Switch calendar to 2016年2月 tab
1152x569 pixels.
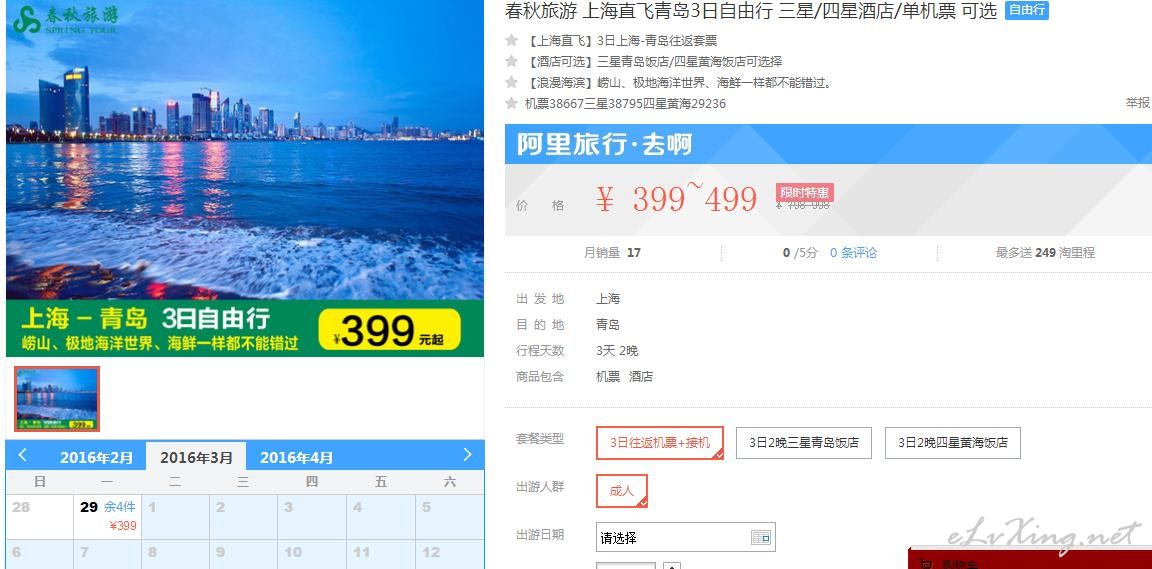click(96, 458)
